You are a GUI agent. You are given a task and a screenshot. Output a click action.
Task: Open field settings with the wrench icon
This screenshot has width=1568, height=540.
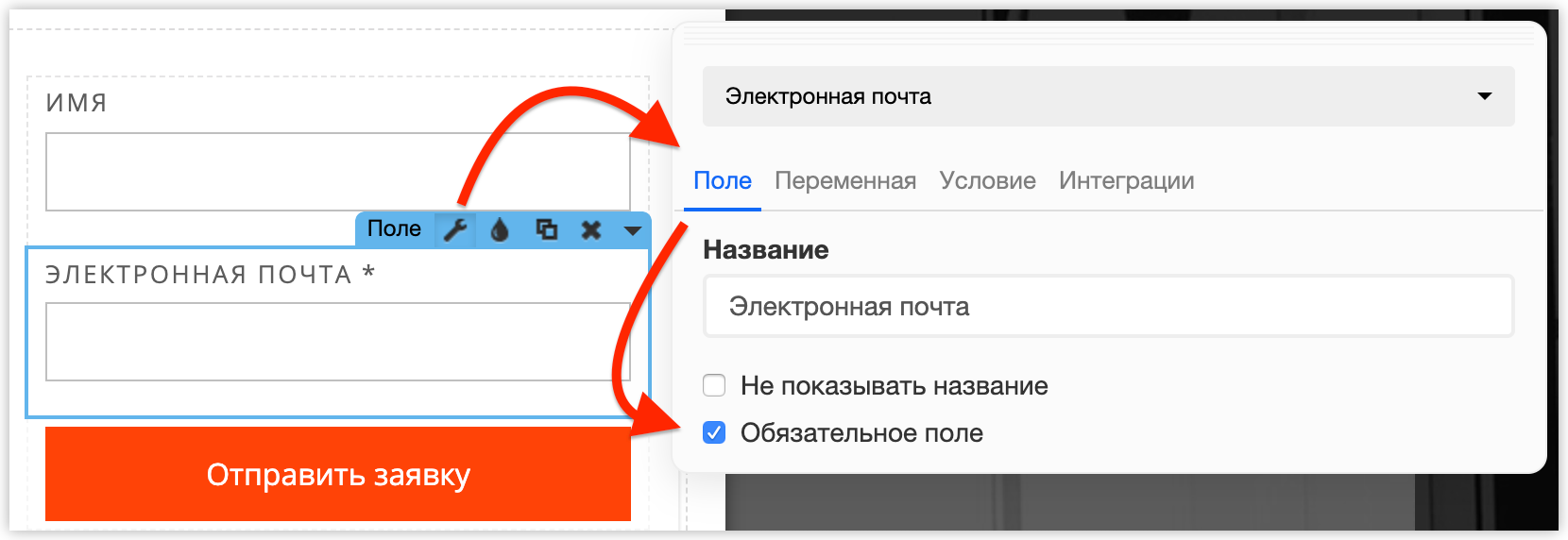click(456, 229)
